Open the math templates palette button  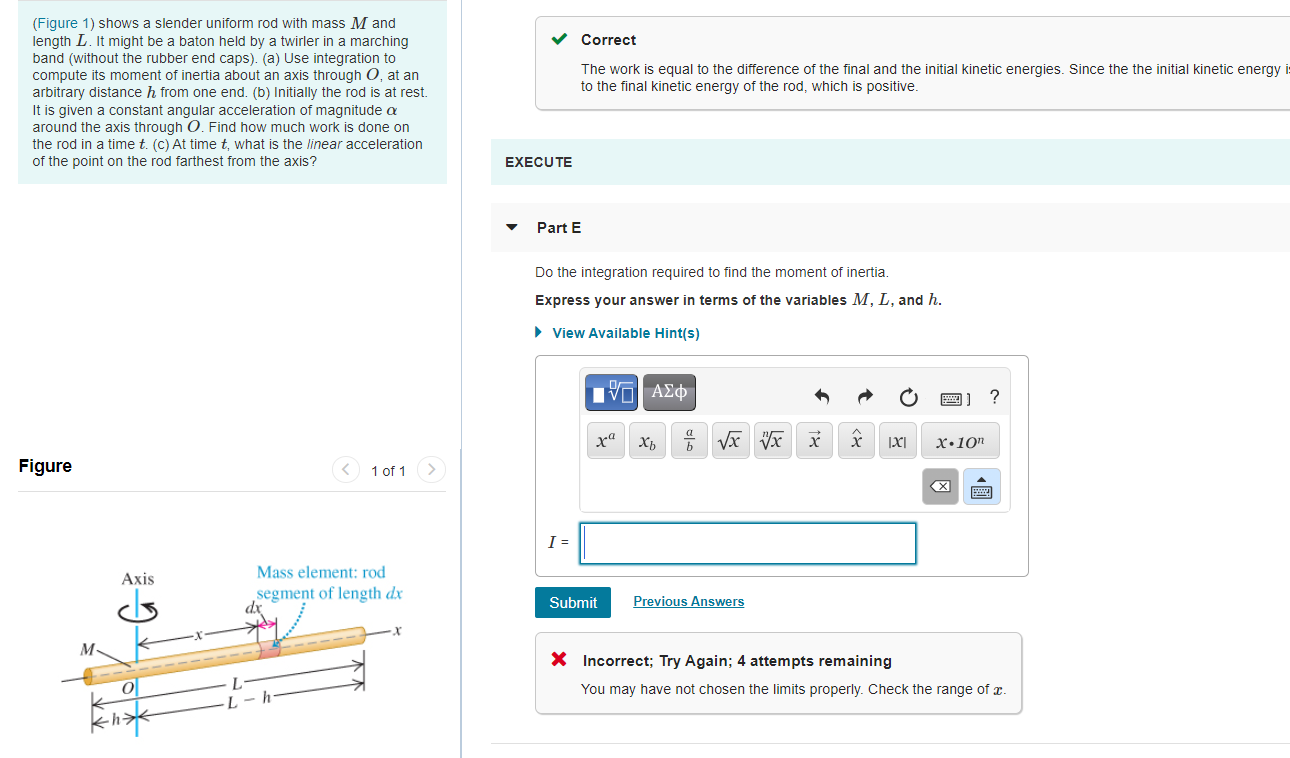tap(612, 392)
